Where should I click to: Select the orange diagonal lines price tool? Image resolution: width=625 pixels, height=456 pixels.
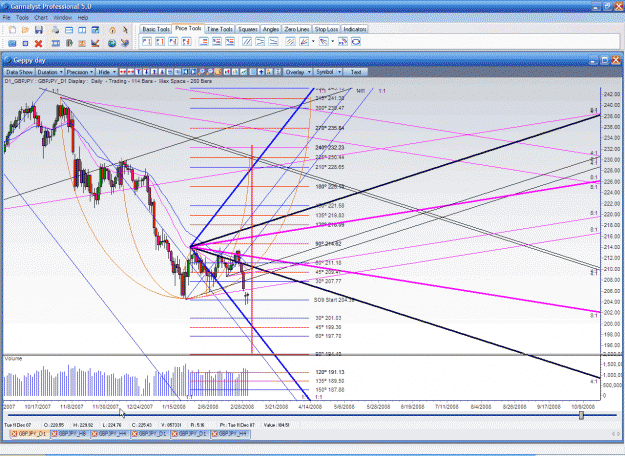pos(291,41)
